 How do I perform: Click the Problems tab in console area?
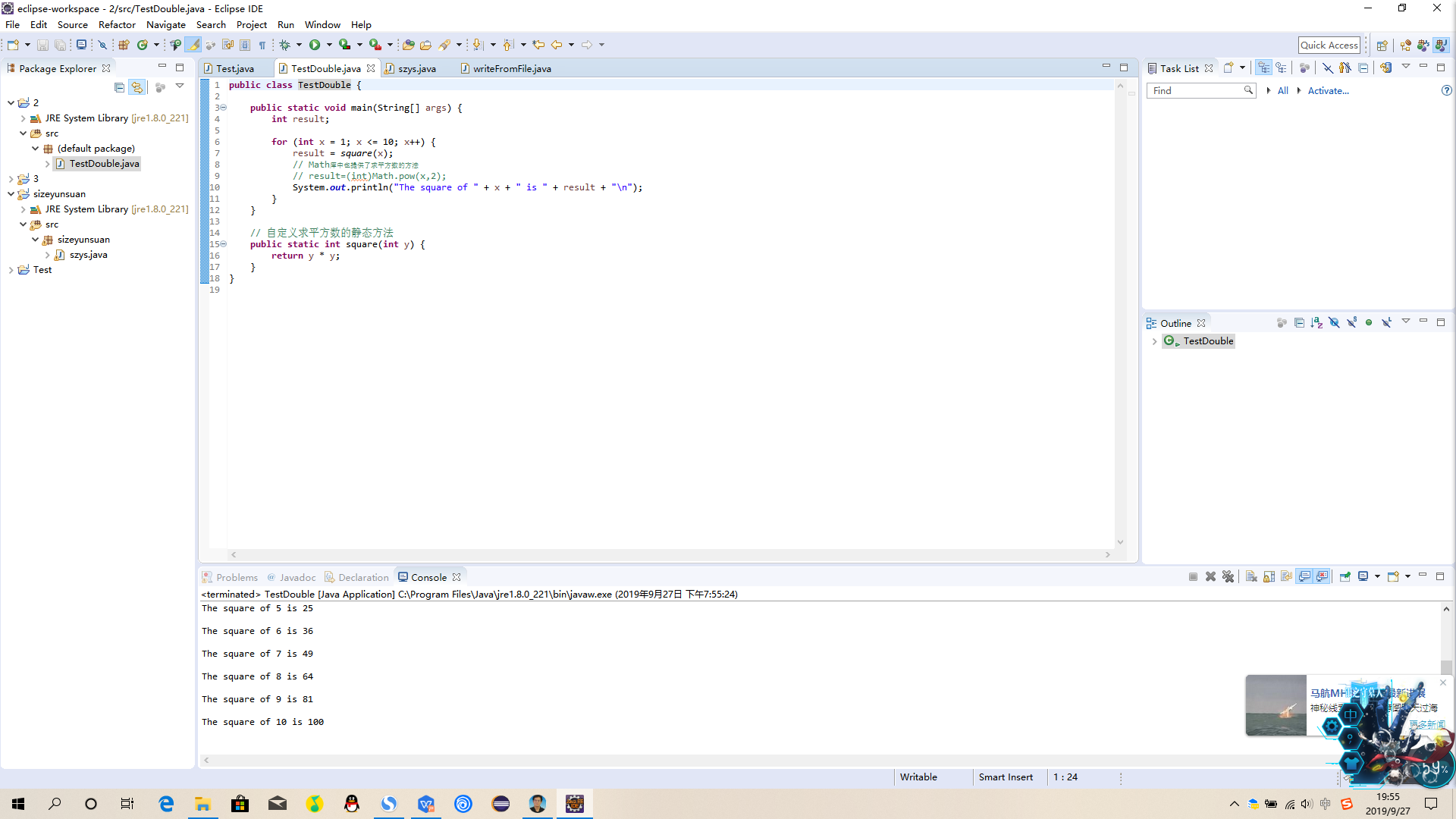(237, 577)
